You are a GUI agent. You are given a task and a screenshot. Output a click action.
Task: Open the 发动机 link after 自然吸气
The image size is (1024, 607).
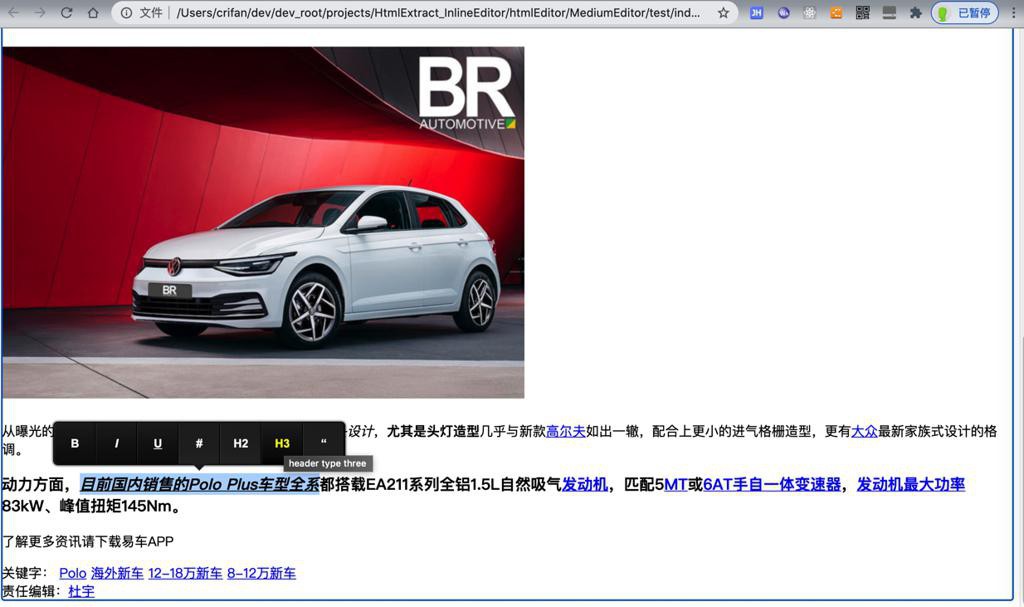click(x=584, y=485)
